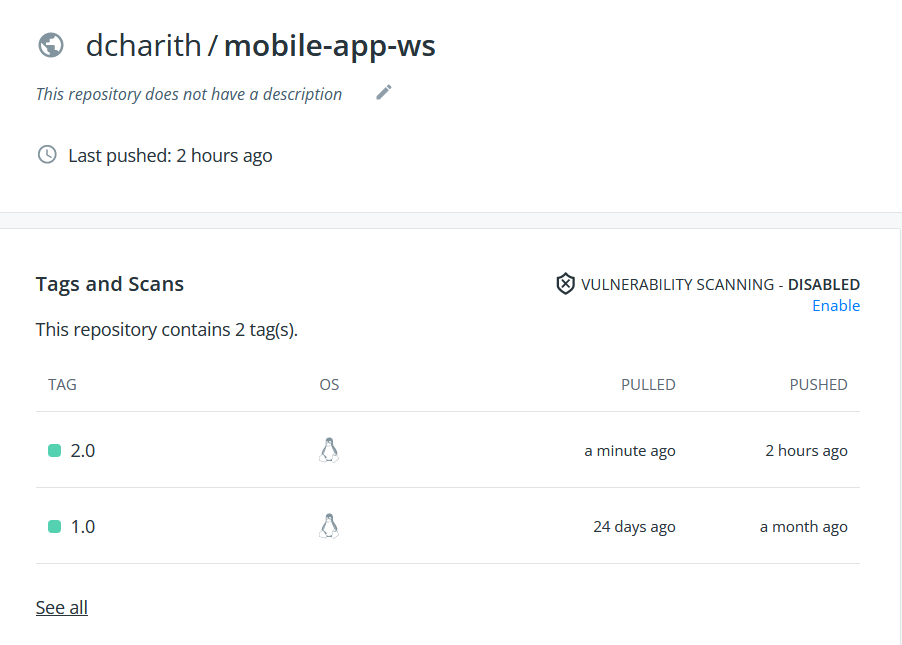This screenshot has height=645, width=902.
Task: Click 'This repository does not have a description' text
Action: pyautogui.click(x=189, y=94)
